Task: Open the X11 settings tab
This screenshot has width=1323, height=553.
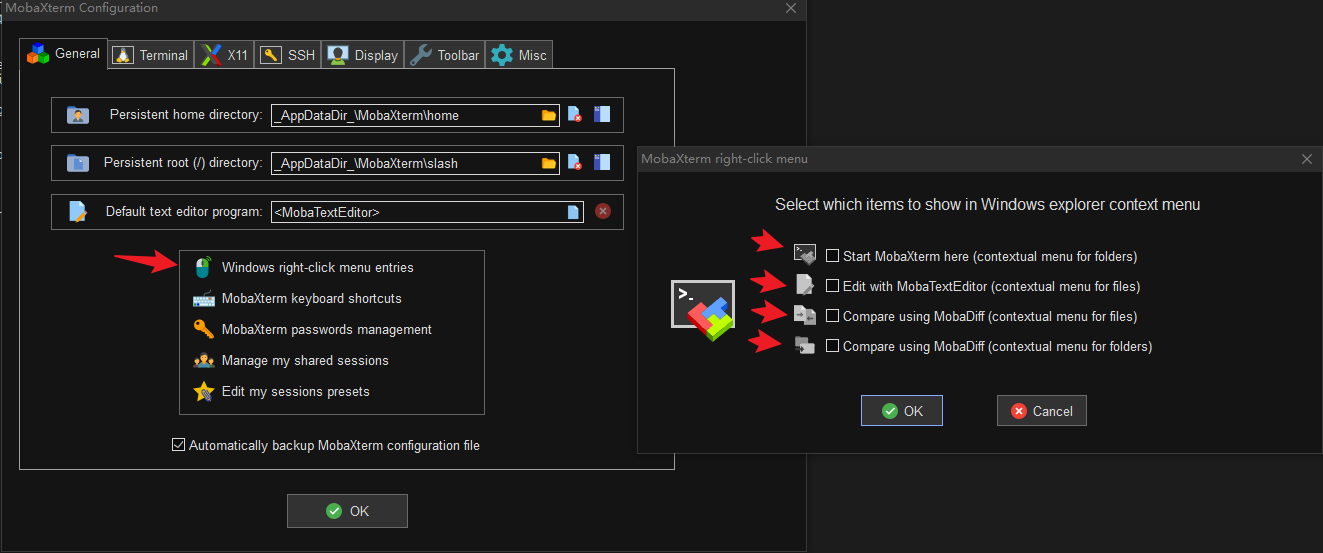Action: click(224, 55)
